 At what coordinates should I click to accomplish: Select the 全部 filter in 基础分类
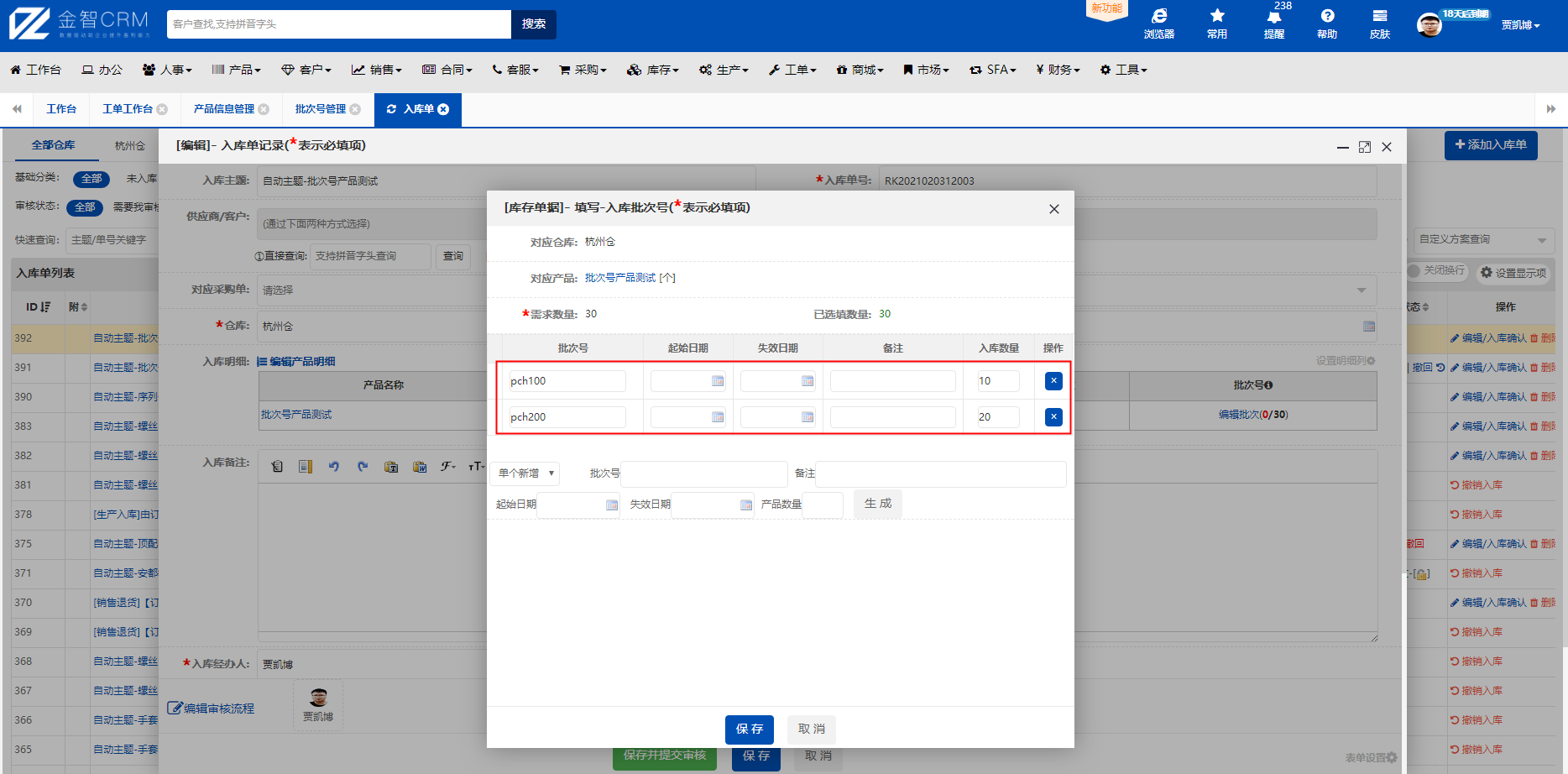pos(91,179)
